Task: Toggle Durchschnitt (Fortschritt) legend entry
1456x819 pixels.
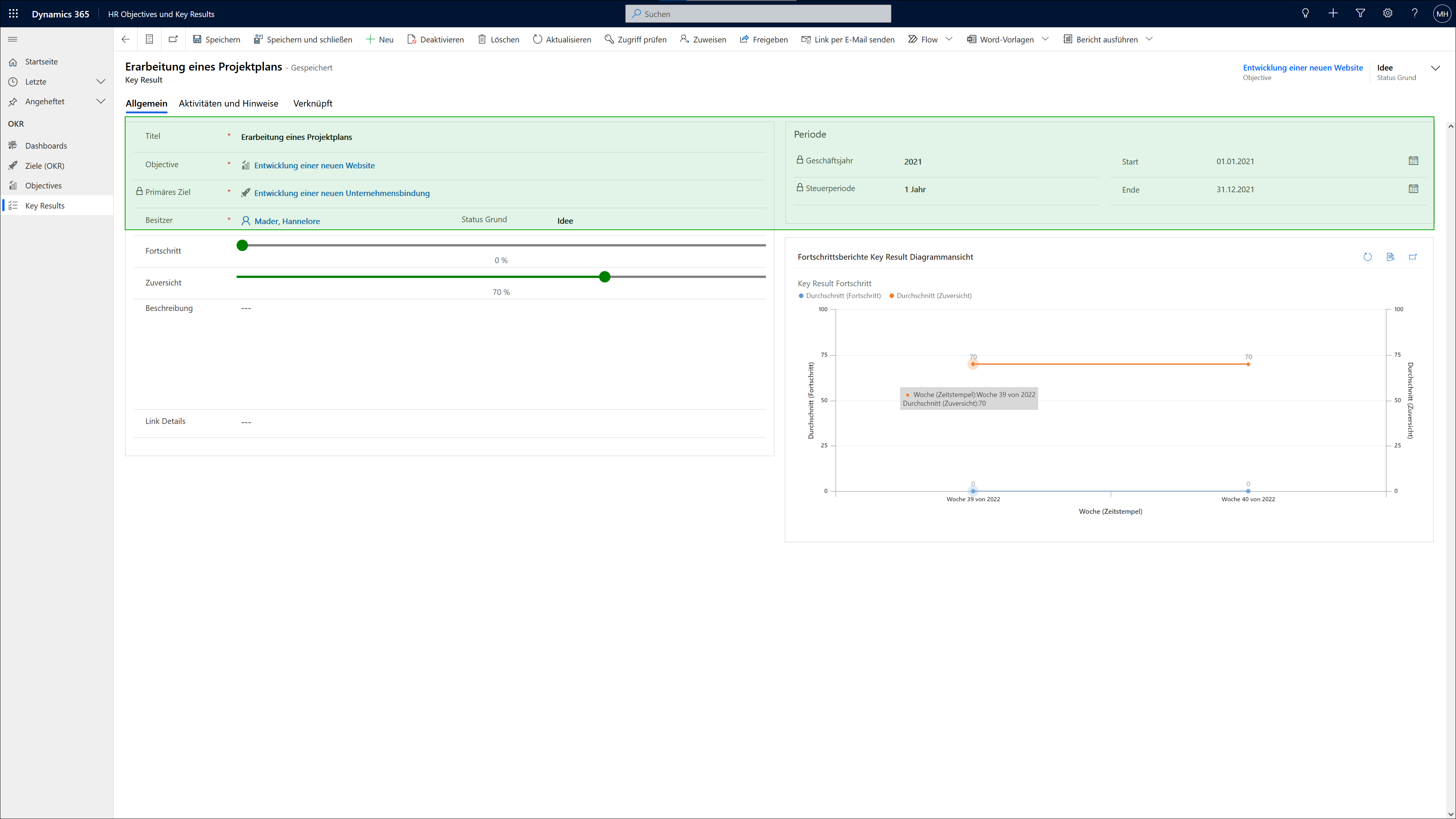Action: pos(839,296)
